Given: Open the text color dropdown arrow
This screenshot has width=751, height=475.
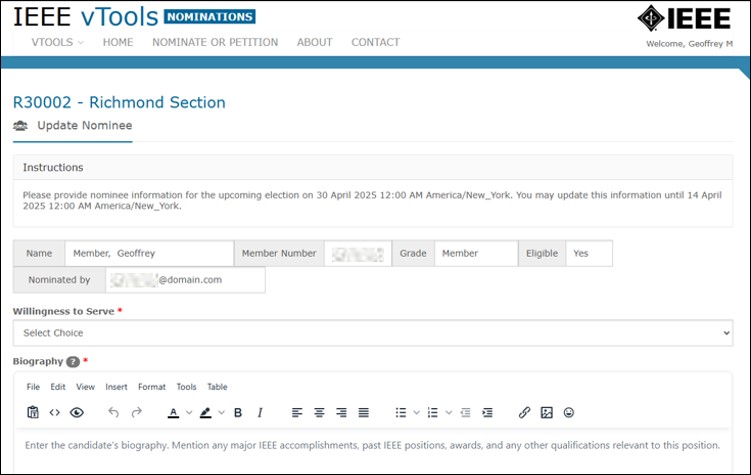Looking at the screenshot, I should click(x=189, y=412).
